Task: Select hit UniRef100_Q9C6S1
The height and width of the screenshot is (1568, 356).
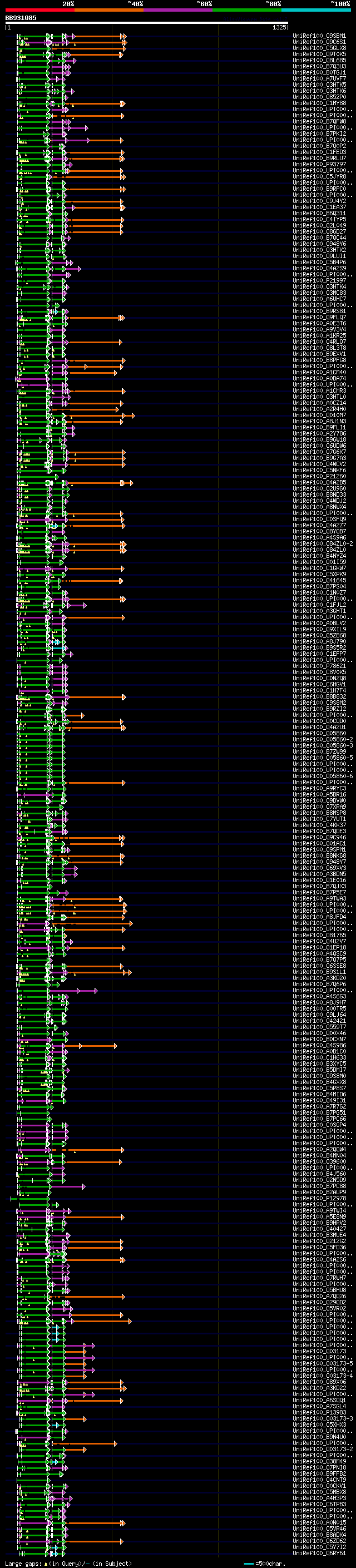Action: (319, 42)
